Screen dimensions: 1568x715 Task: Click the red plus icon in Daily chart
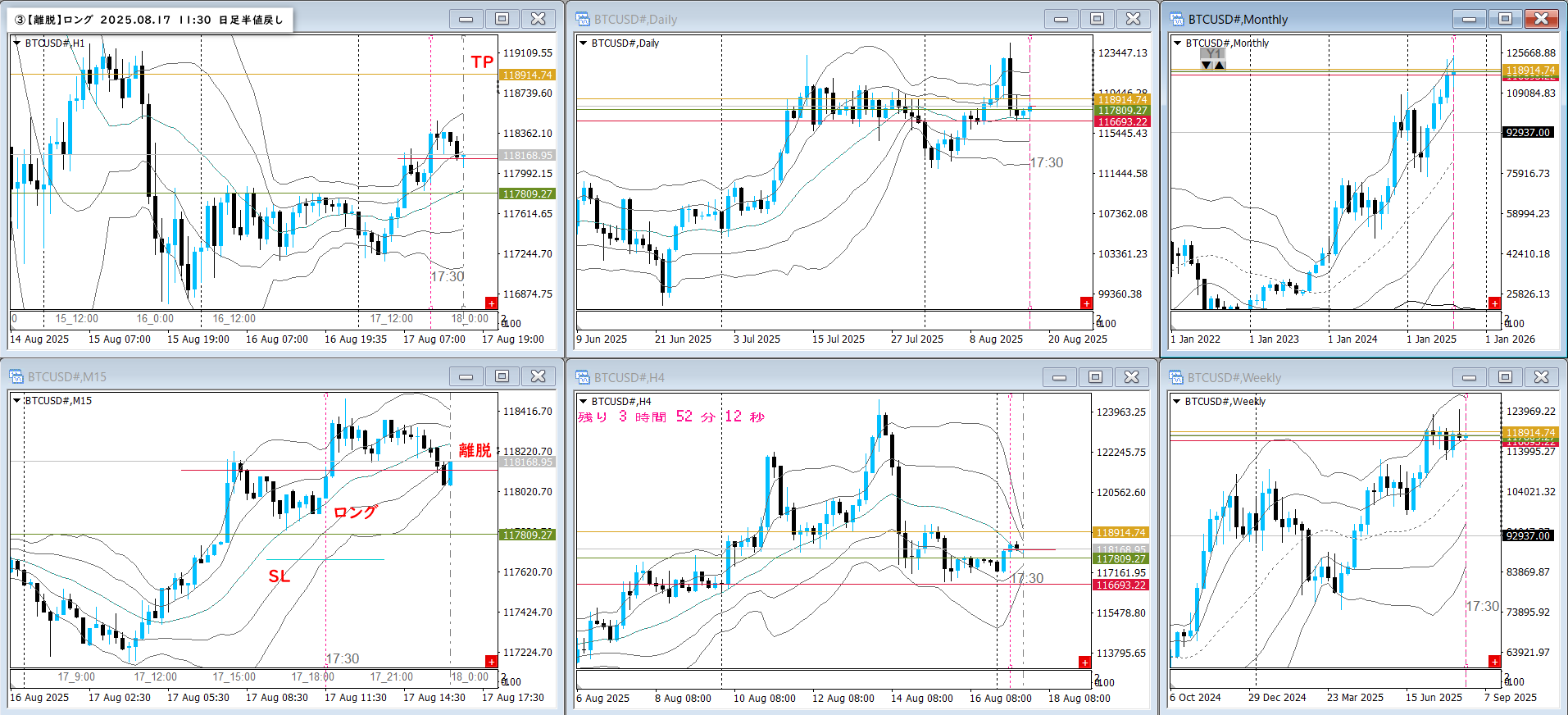click(1086, 303)
